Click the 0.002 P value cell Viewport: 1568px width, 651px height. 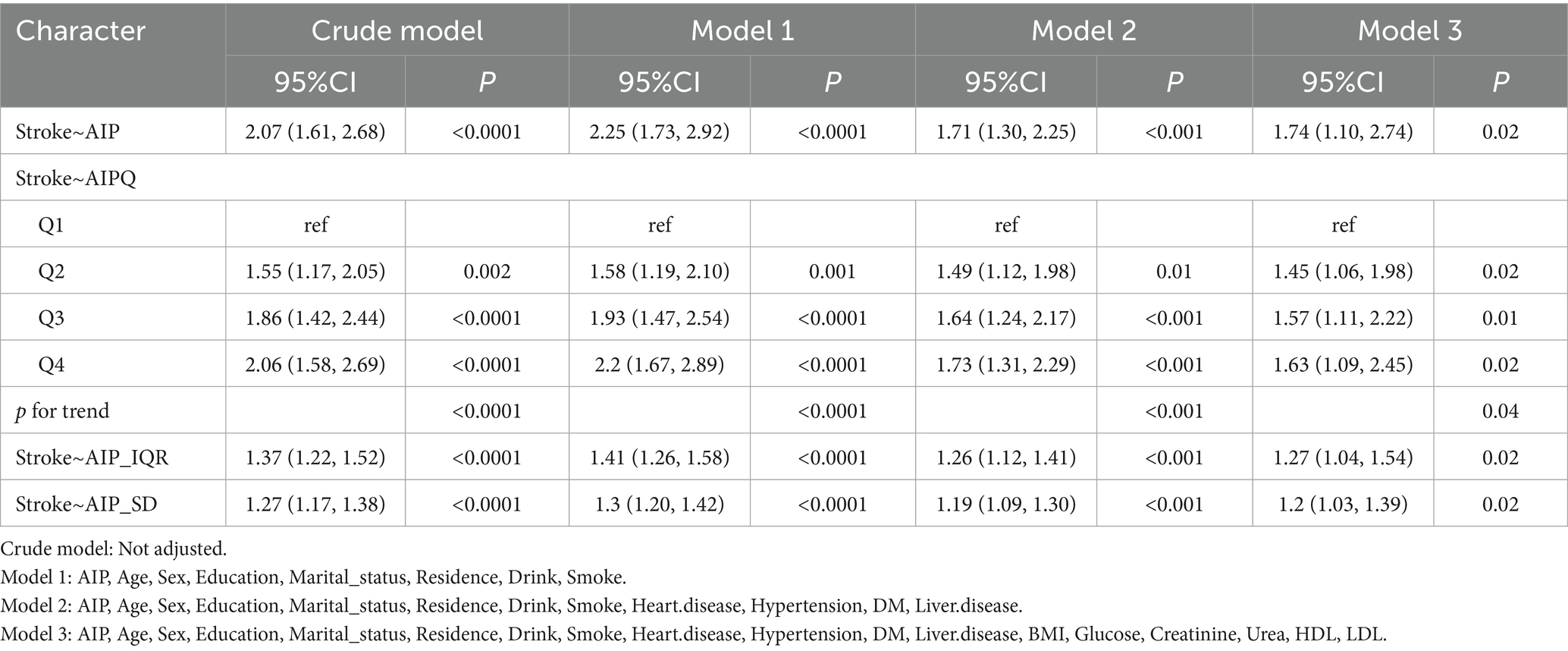coord(487,271)
